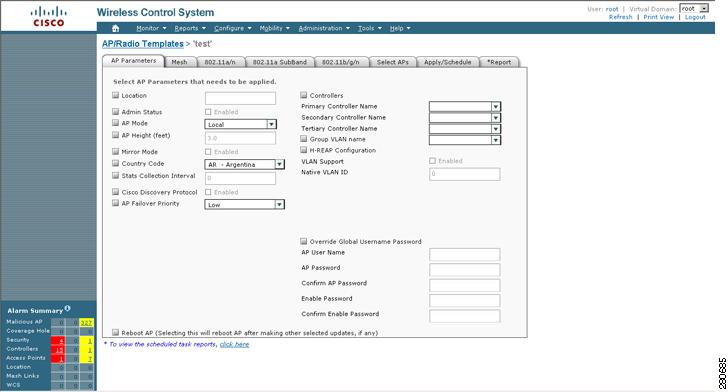
Task: Switch to the Apply/Schedule tab
Action: tap(448, 62)
